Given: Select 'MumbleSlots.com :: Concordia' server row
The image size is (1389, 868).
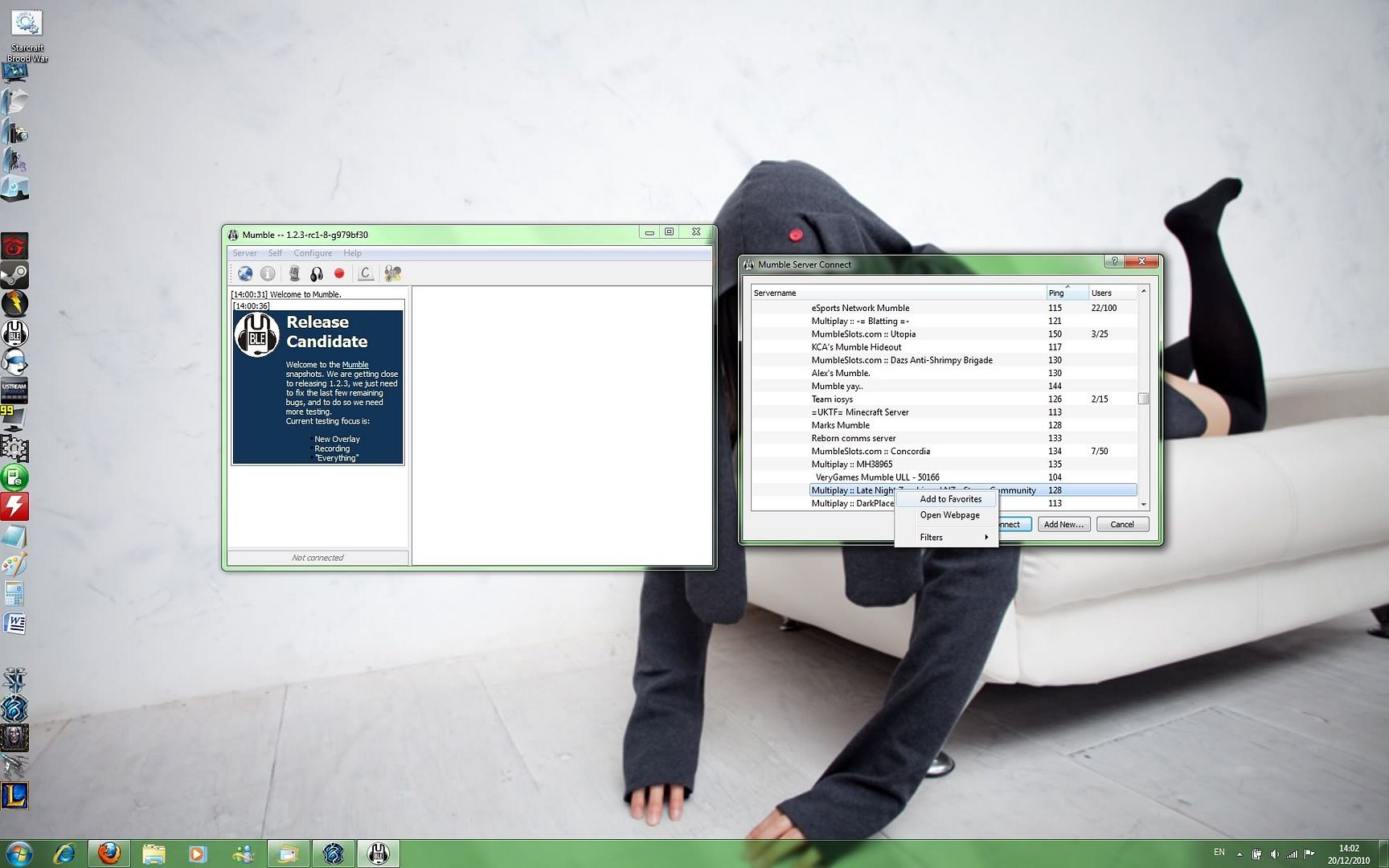Looking at the screenshot, I should click(944, 451).
